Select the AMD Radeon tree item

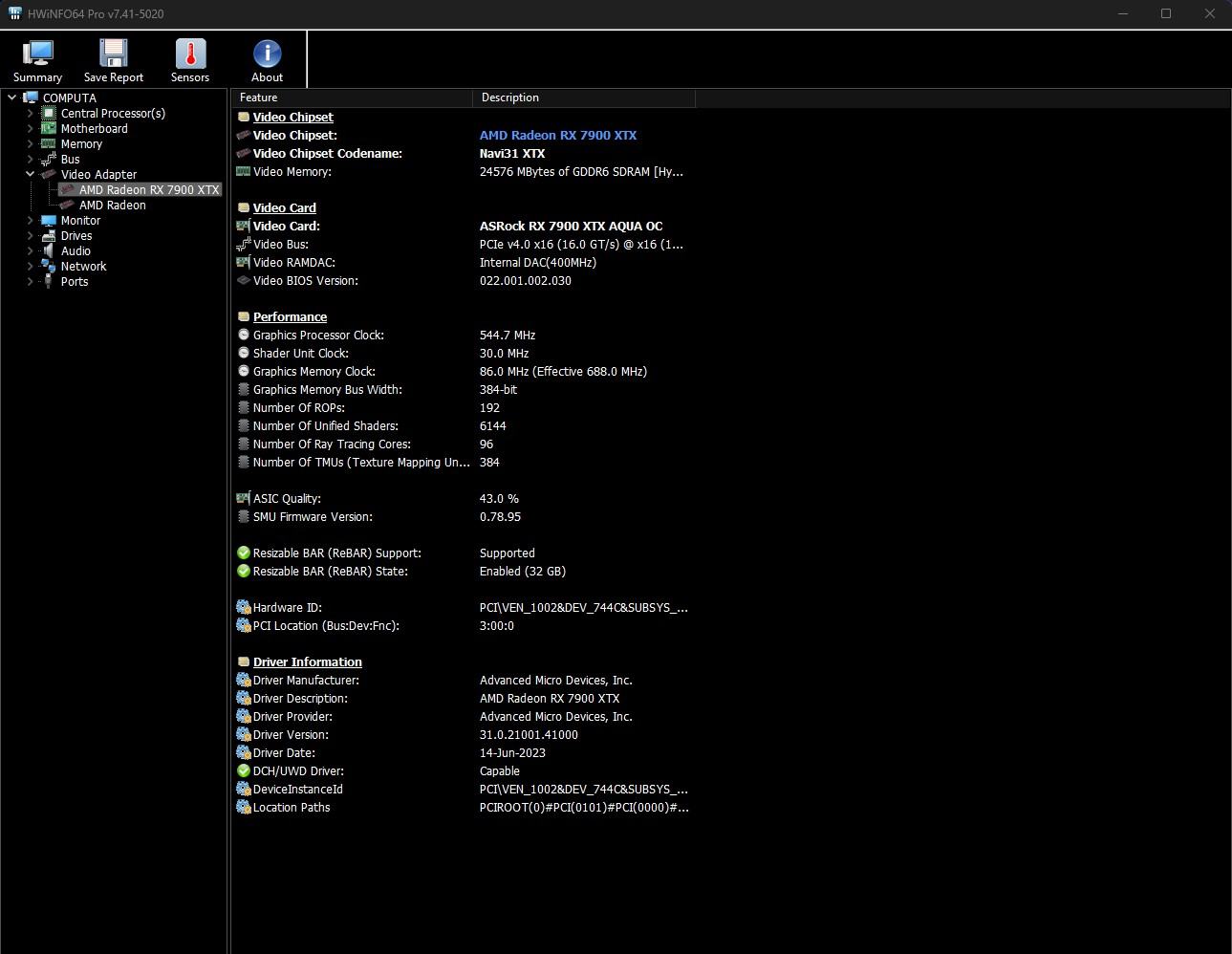[x=113, y=205]
